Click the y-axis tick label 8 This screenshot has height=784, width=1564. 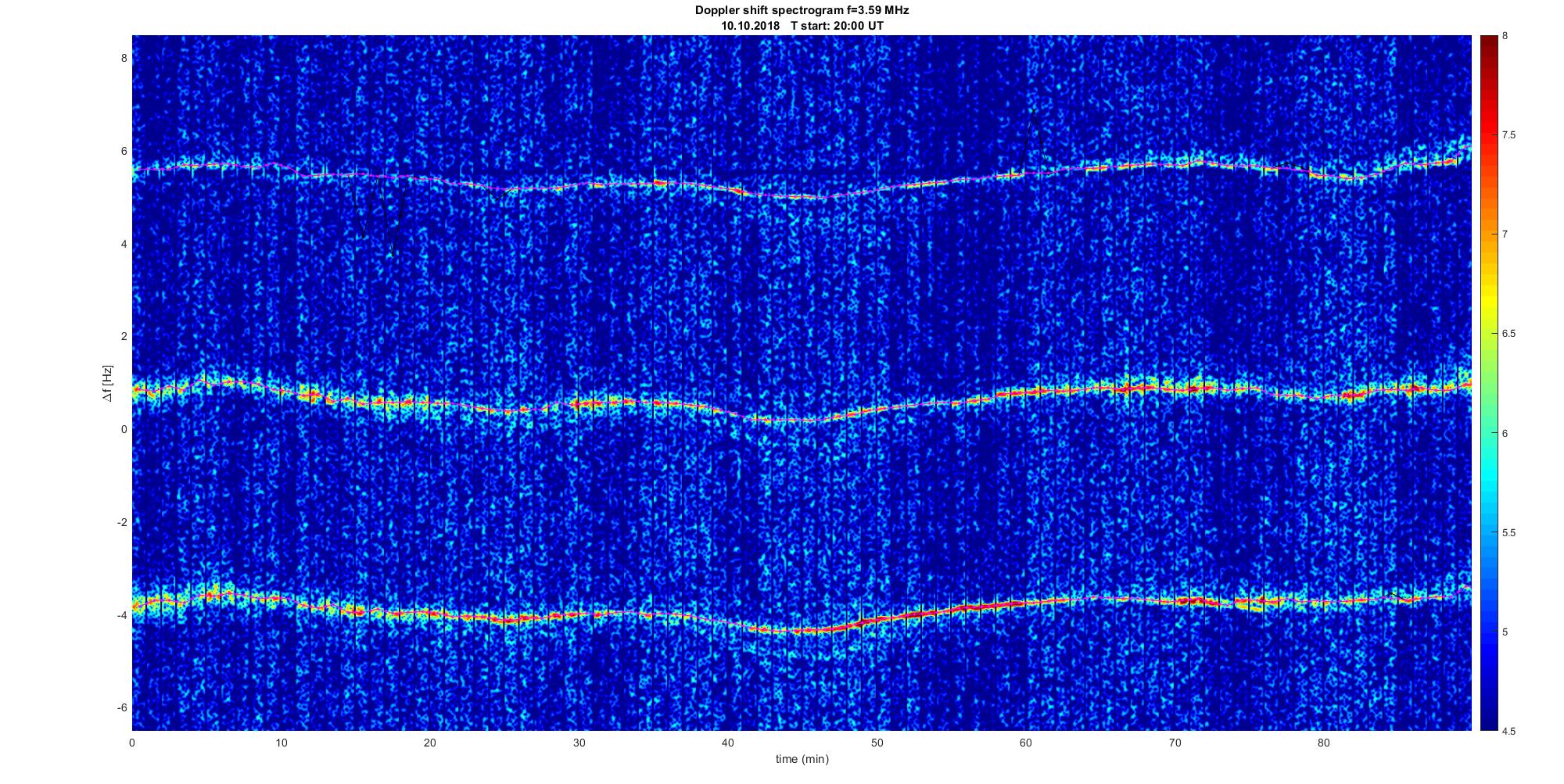coord(124,58)
